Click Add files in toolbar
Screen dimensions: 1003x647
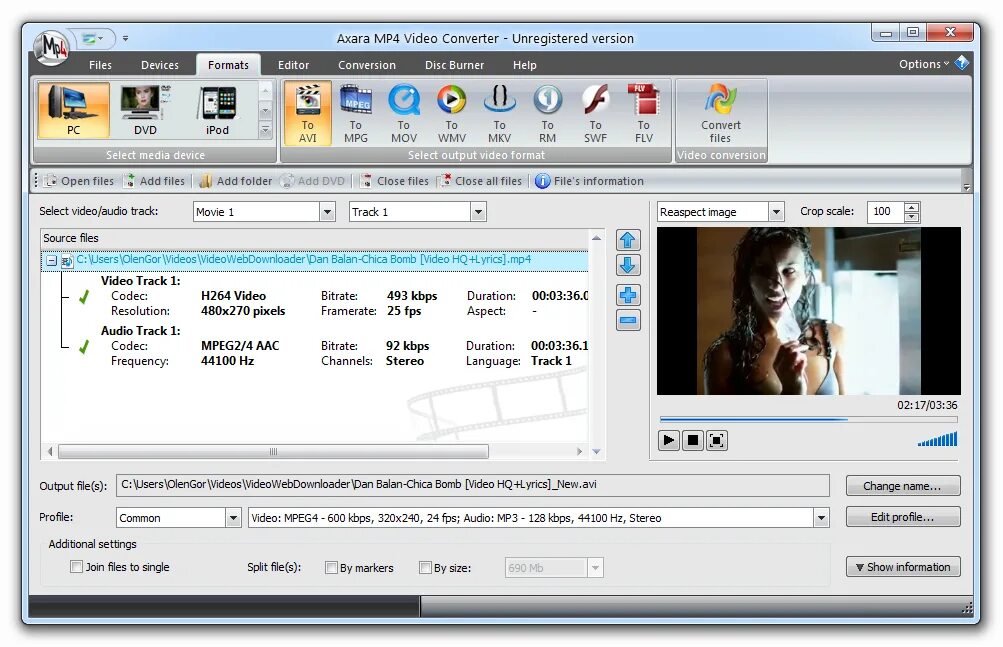coord(155,181)
